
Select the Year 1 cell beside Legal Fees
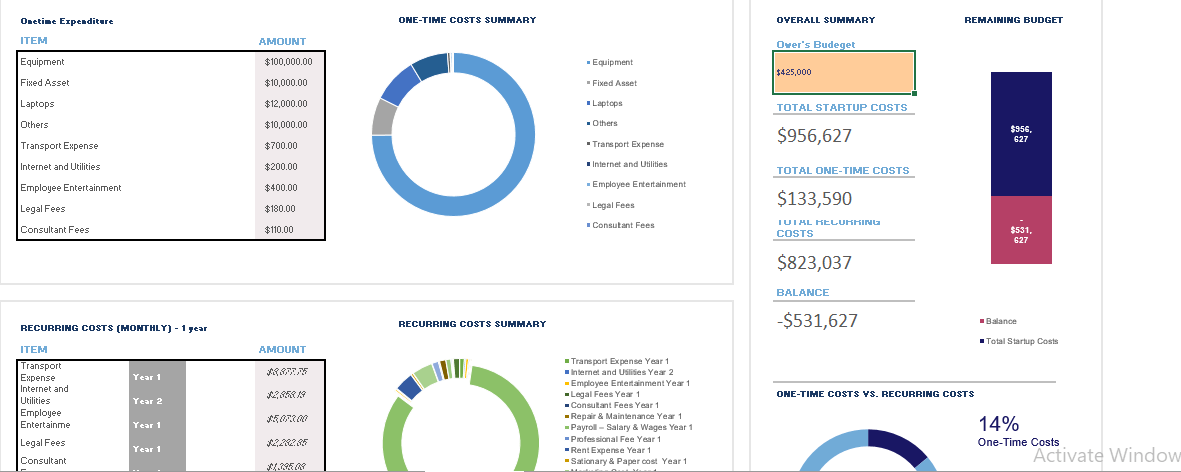147,449
